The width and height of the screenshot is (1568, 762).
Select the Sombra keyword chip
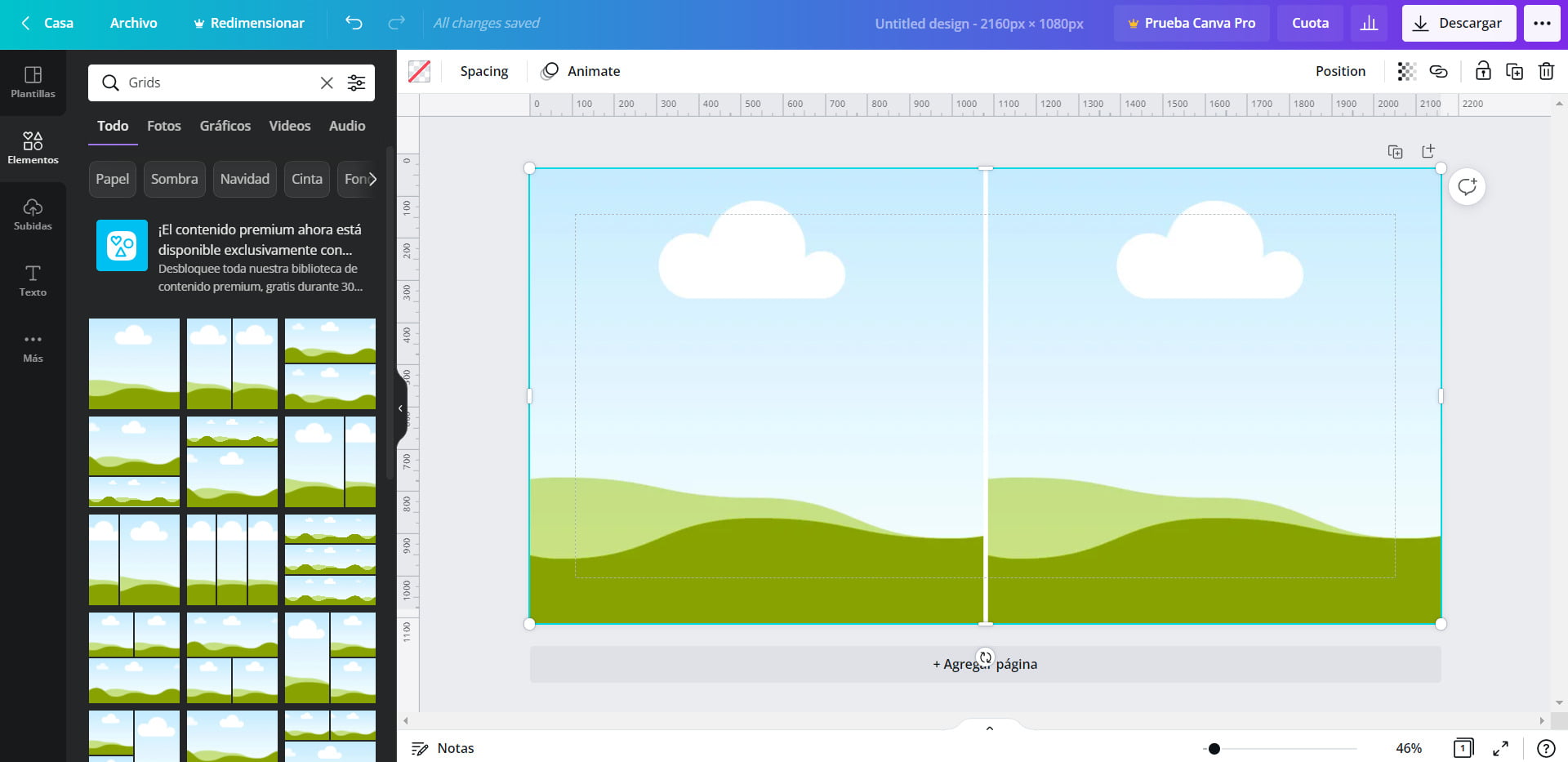pyautogui.click(x=174, y=179)
